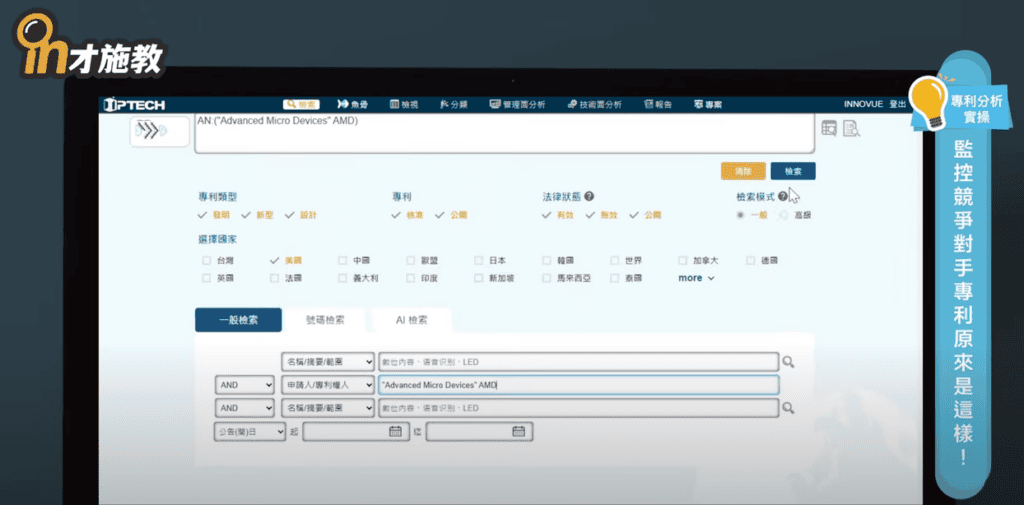Click the magnifier icon on the third search row
Screen dimensions: 1024x505
[789, 408]
